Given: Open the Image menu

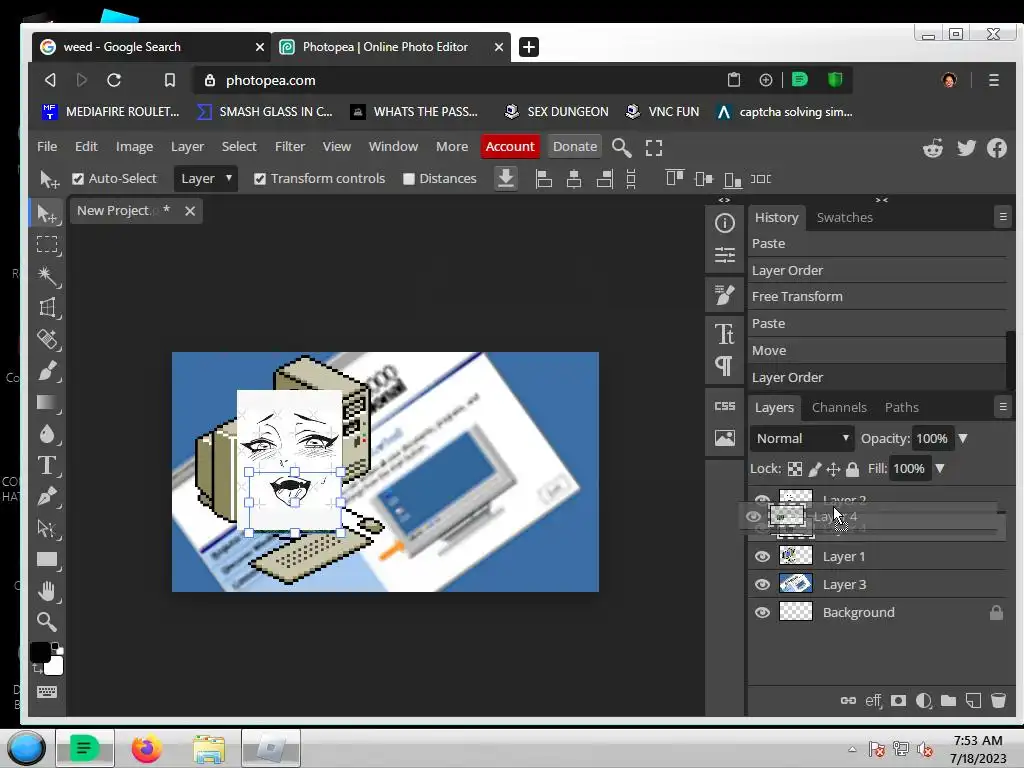Looking at the screenshot, I should pos(135,147).
